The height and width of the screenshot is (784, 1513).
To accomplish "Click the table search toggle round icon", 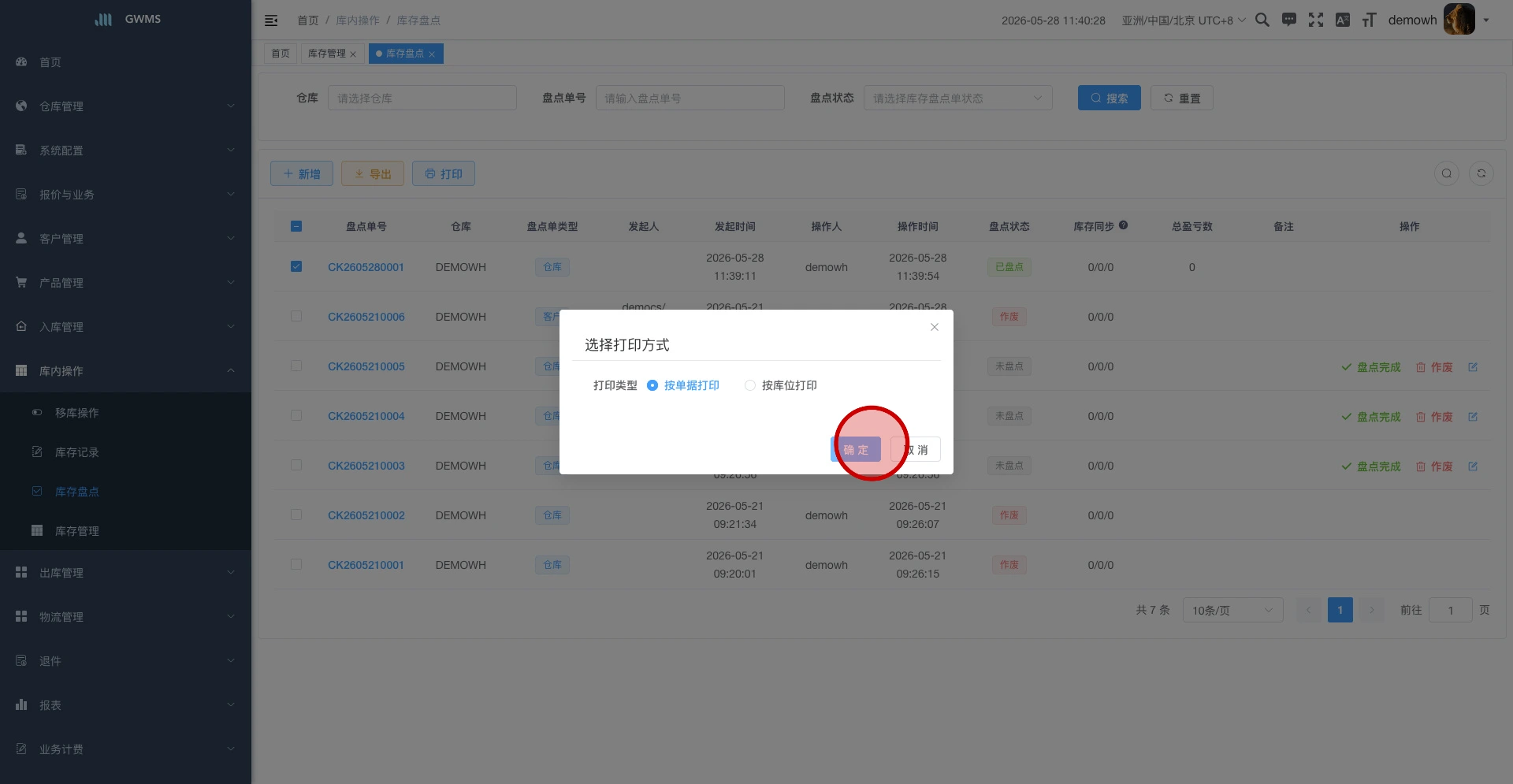I will [1447, 173].
